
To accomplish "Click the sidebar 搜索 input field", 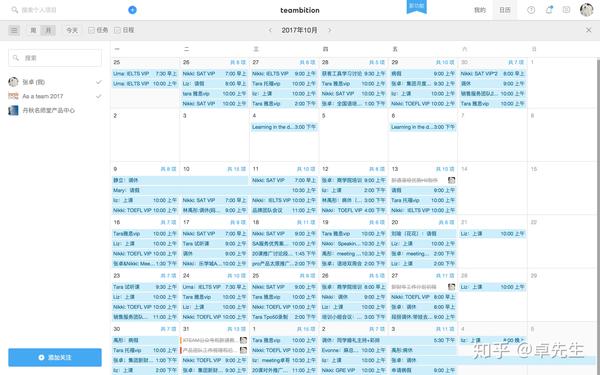I will 55,58.
